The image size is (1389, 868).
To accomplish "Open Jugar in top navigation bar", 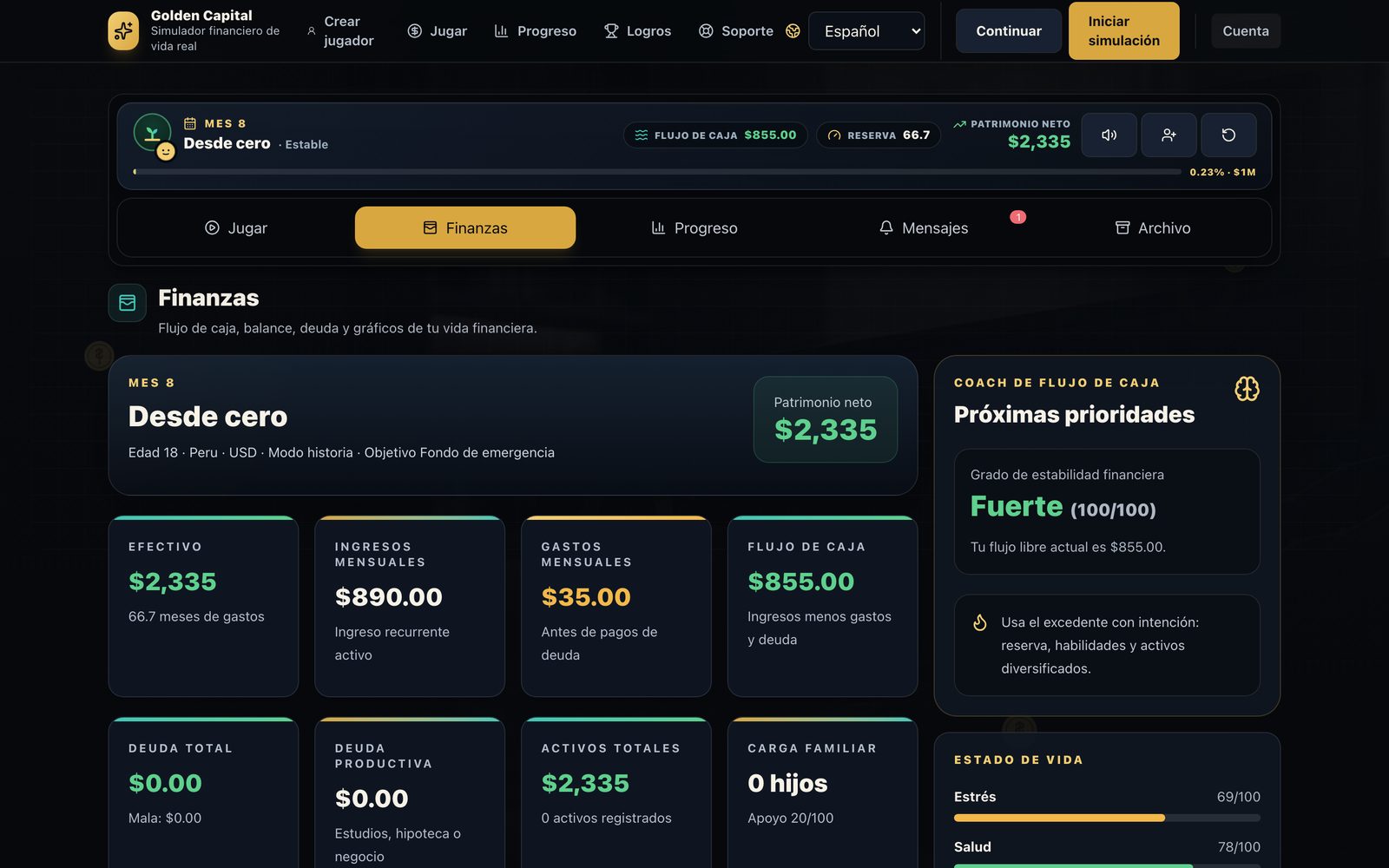I will [x=438, y=31].
